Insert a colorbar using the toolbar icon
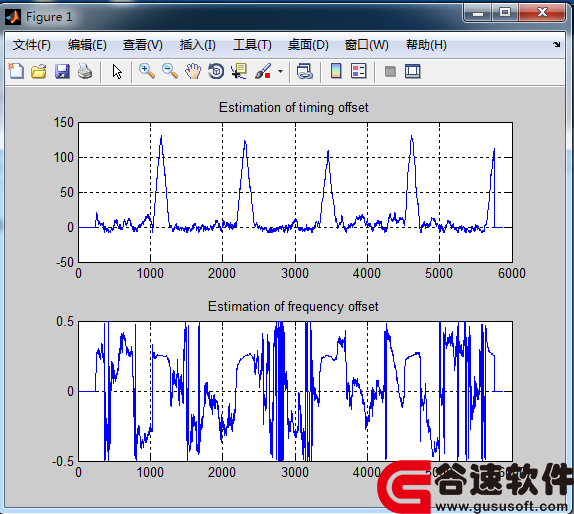The image size is (574, 514). (336, 71)
